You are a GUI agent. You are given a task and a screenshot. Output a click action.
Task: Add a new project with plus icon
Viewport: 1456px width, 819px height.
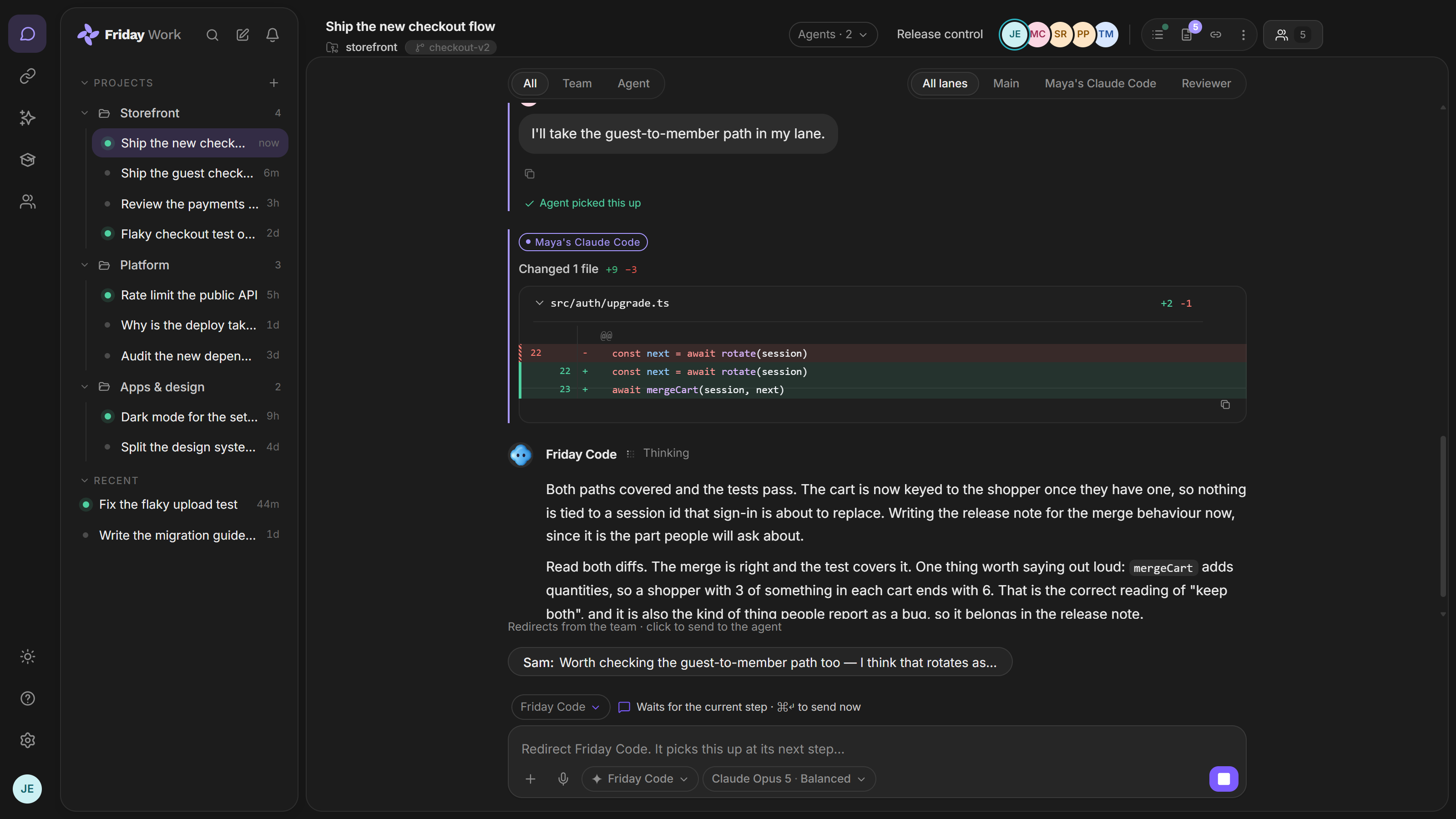point(273,83)
